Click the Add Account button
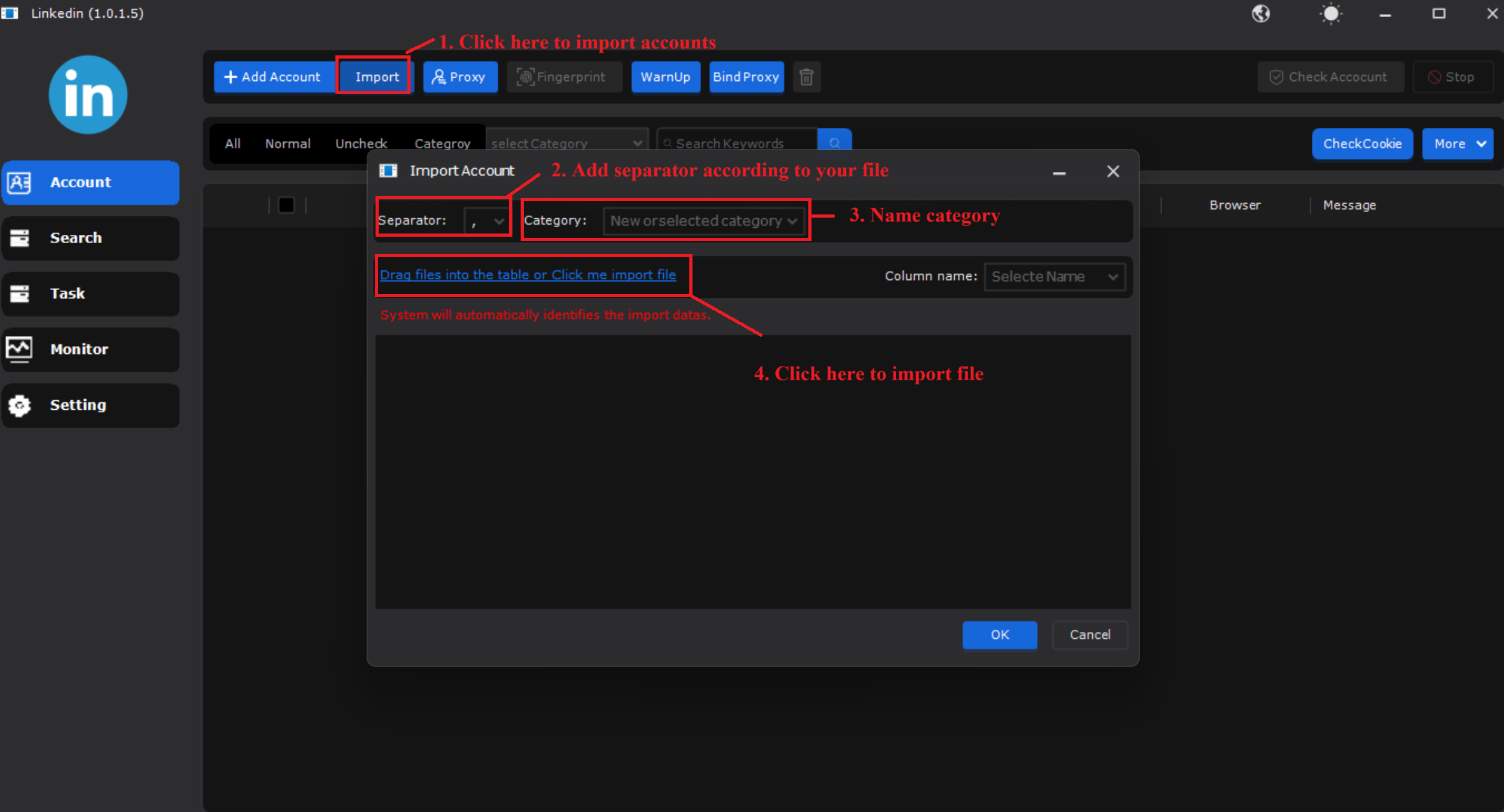The image size is (1504, 812). pos(274,77)
